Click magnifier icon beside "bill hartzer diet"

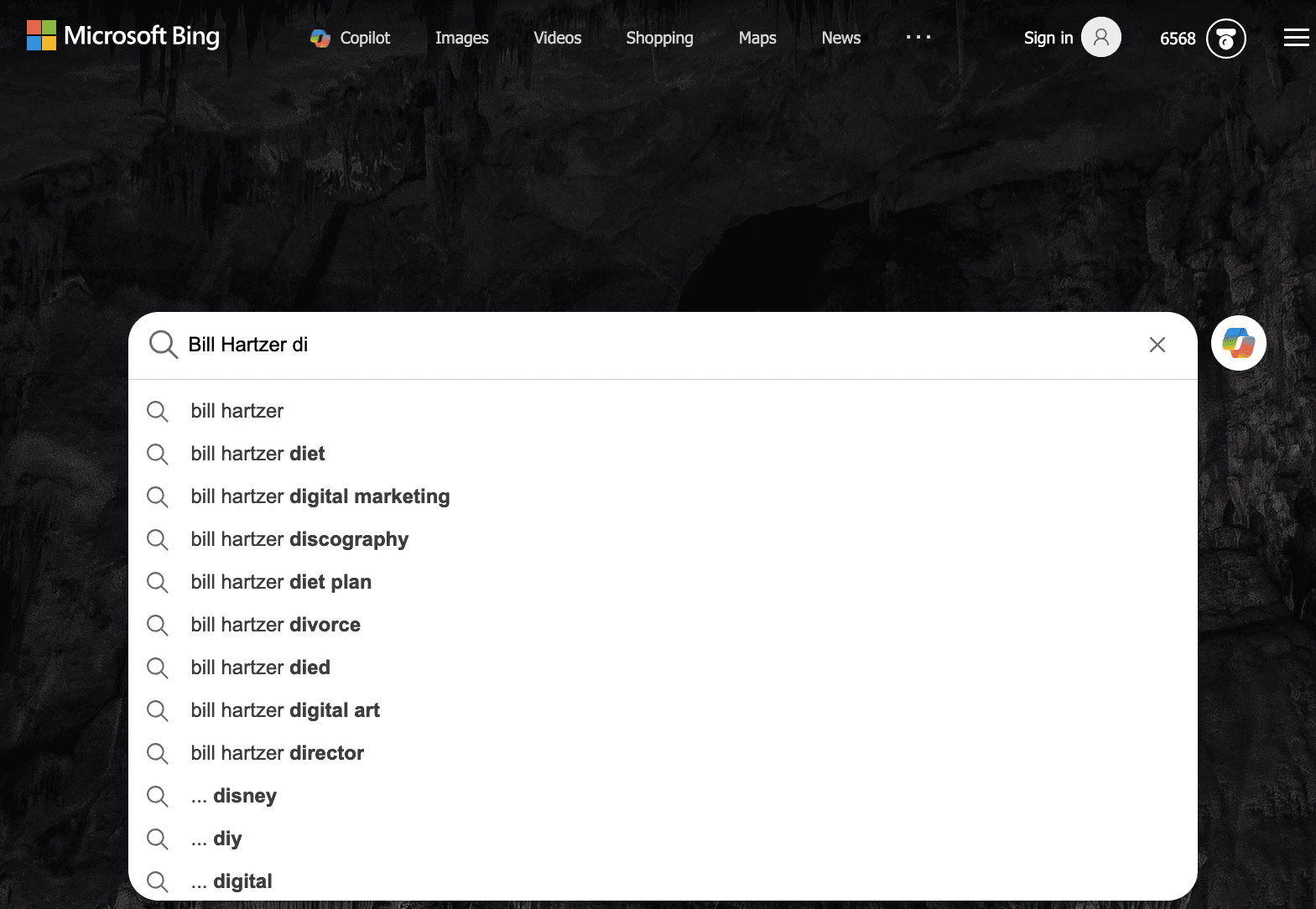(158, 454)
